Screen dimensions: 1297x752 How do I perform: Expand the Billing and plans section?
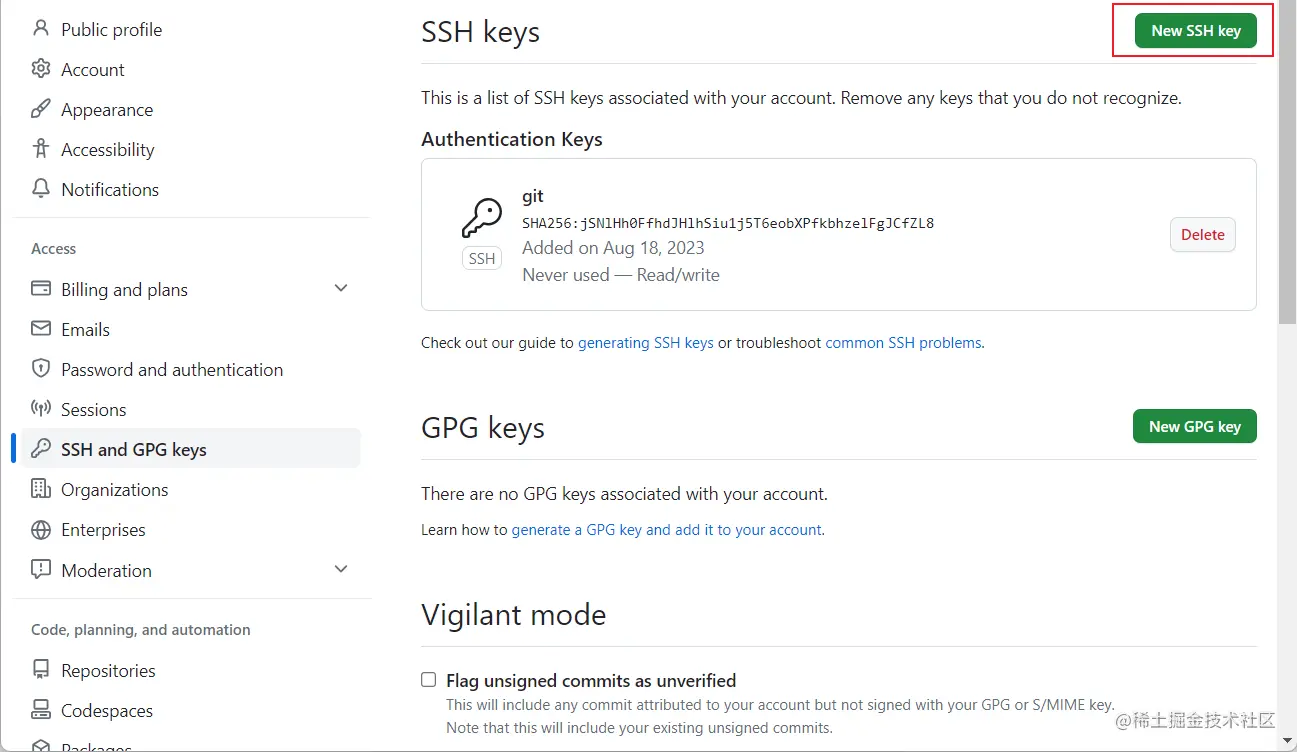[341, 288]
